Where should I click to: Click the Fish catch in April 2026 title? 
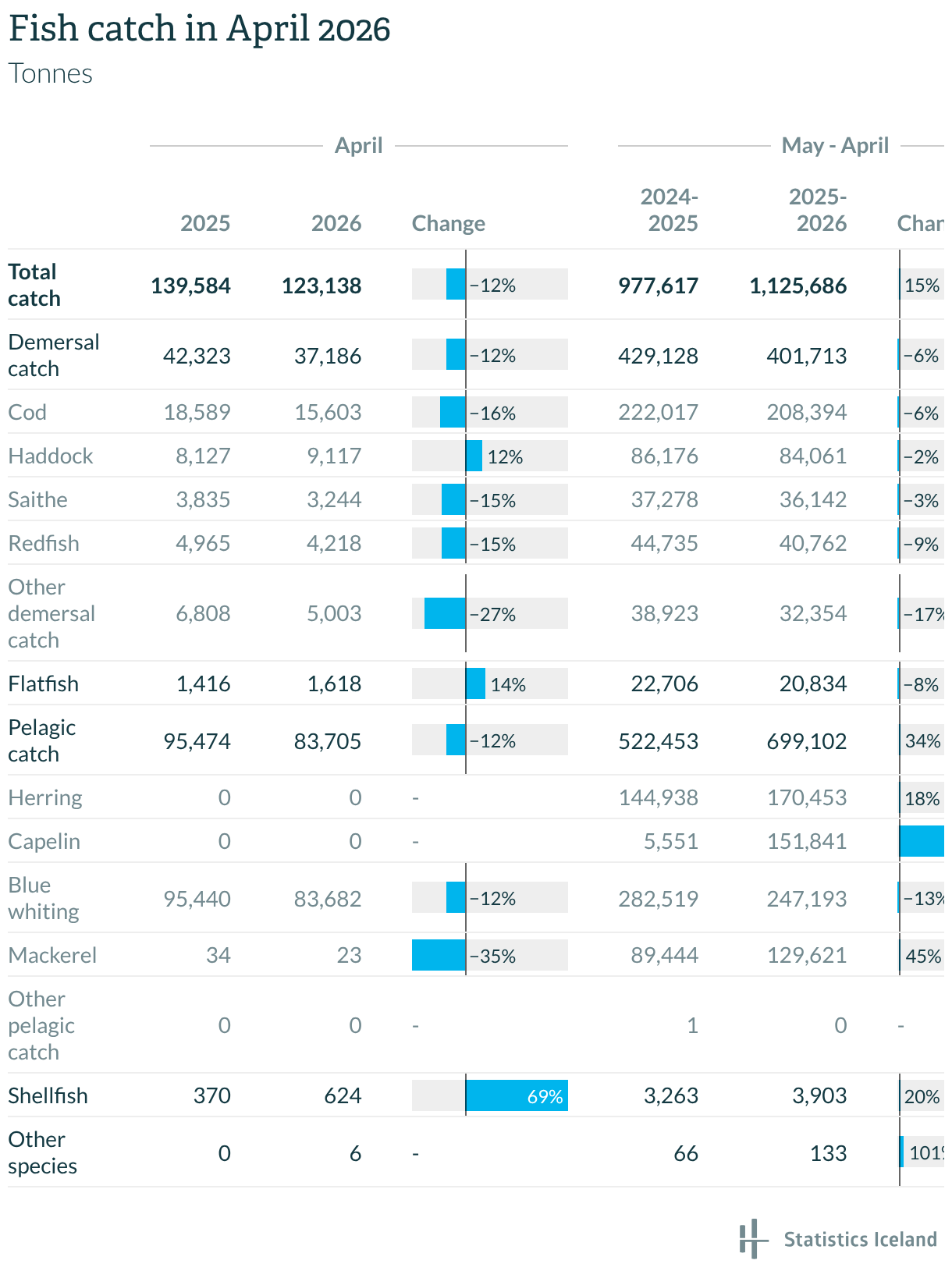(200, 30)
